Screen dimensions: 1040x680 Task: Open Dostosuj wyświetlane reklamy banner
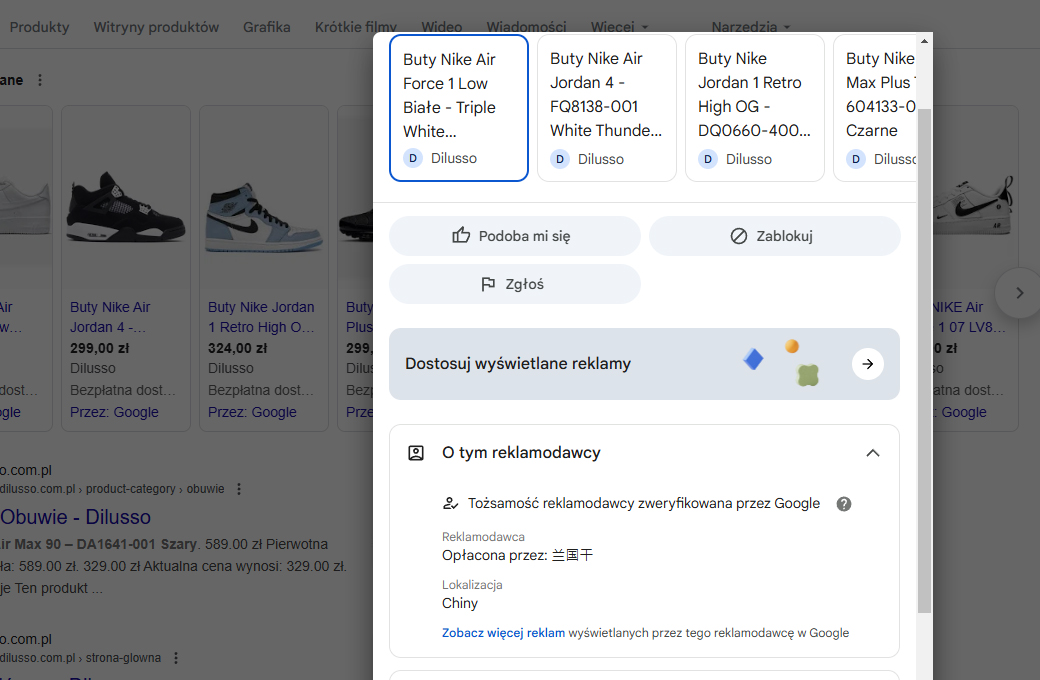(644, 364)
